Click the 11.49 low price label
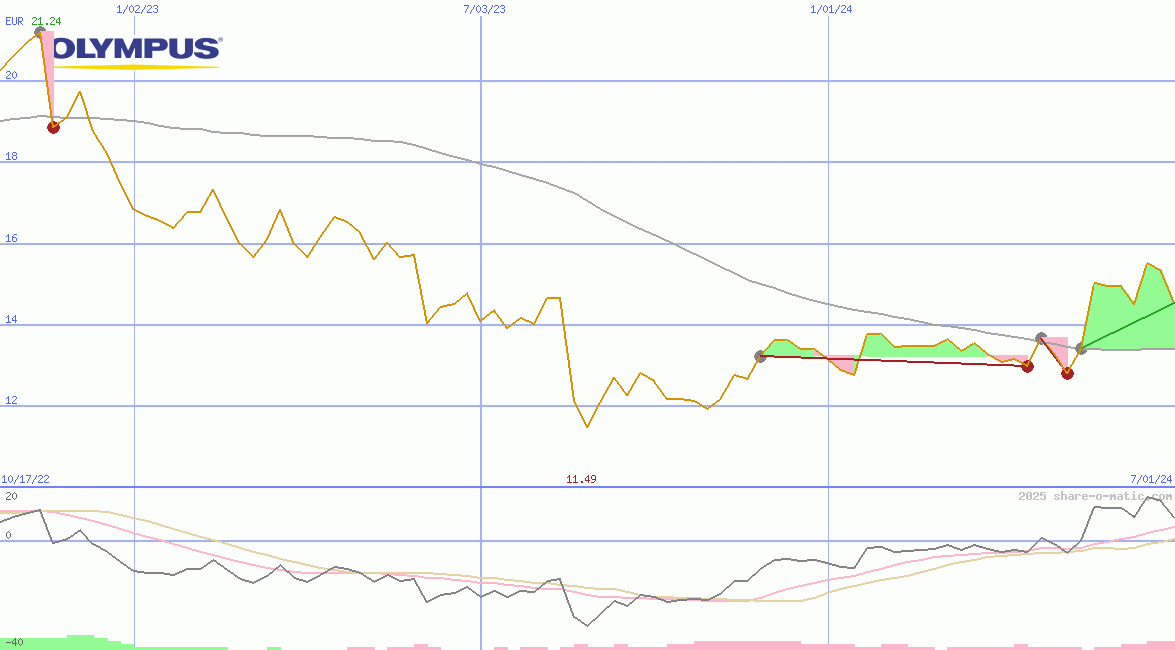The image size is (1175, 650). click(x=581, y=480)
